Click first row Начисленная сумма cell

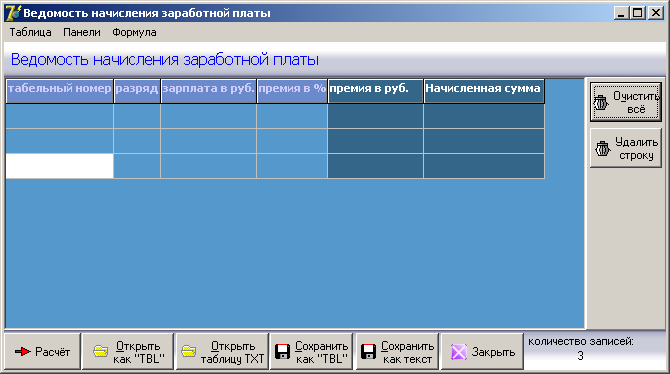click(x=484, y=116)
